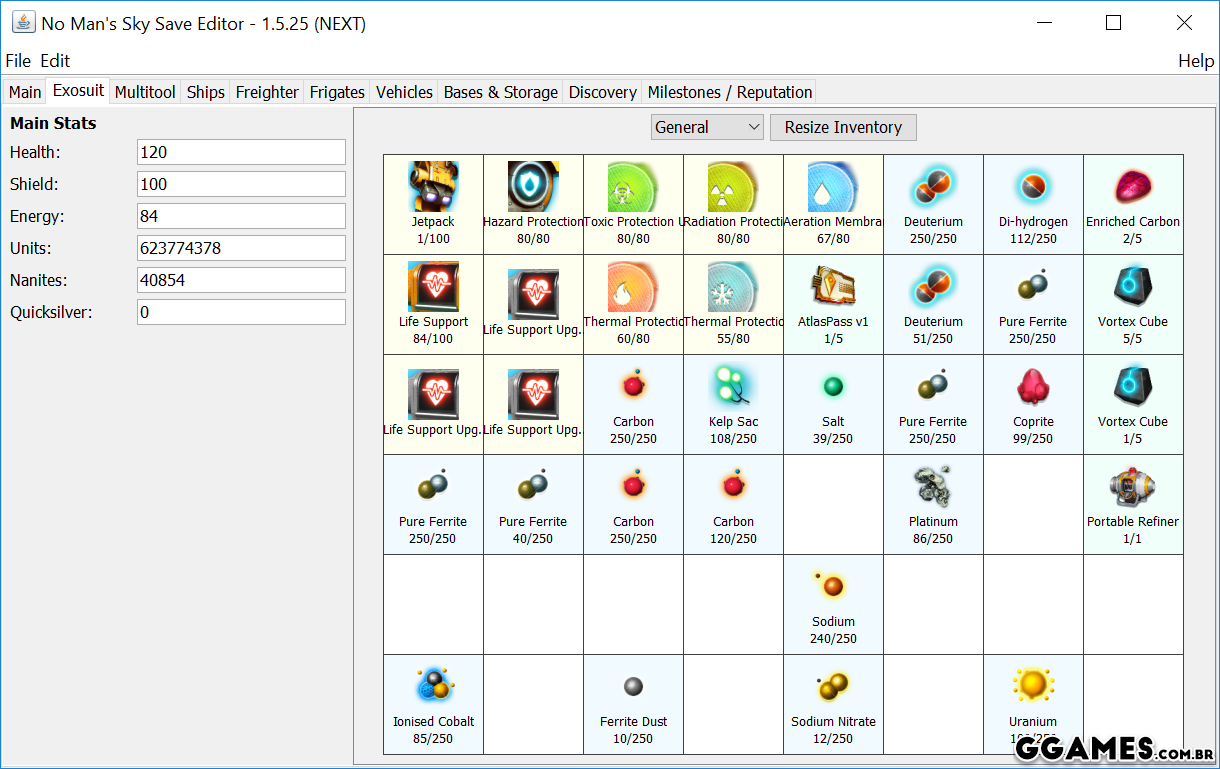Screen dimensions: 1220x769
Task: Select the Jetpack inventory icon
Action: 433,187
